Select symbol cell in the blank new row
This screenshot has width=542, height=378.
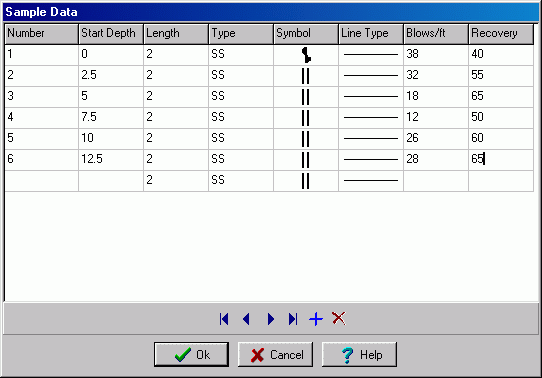306,181
